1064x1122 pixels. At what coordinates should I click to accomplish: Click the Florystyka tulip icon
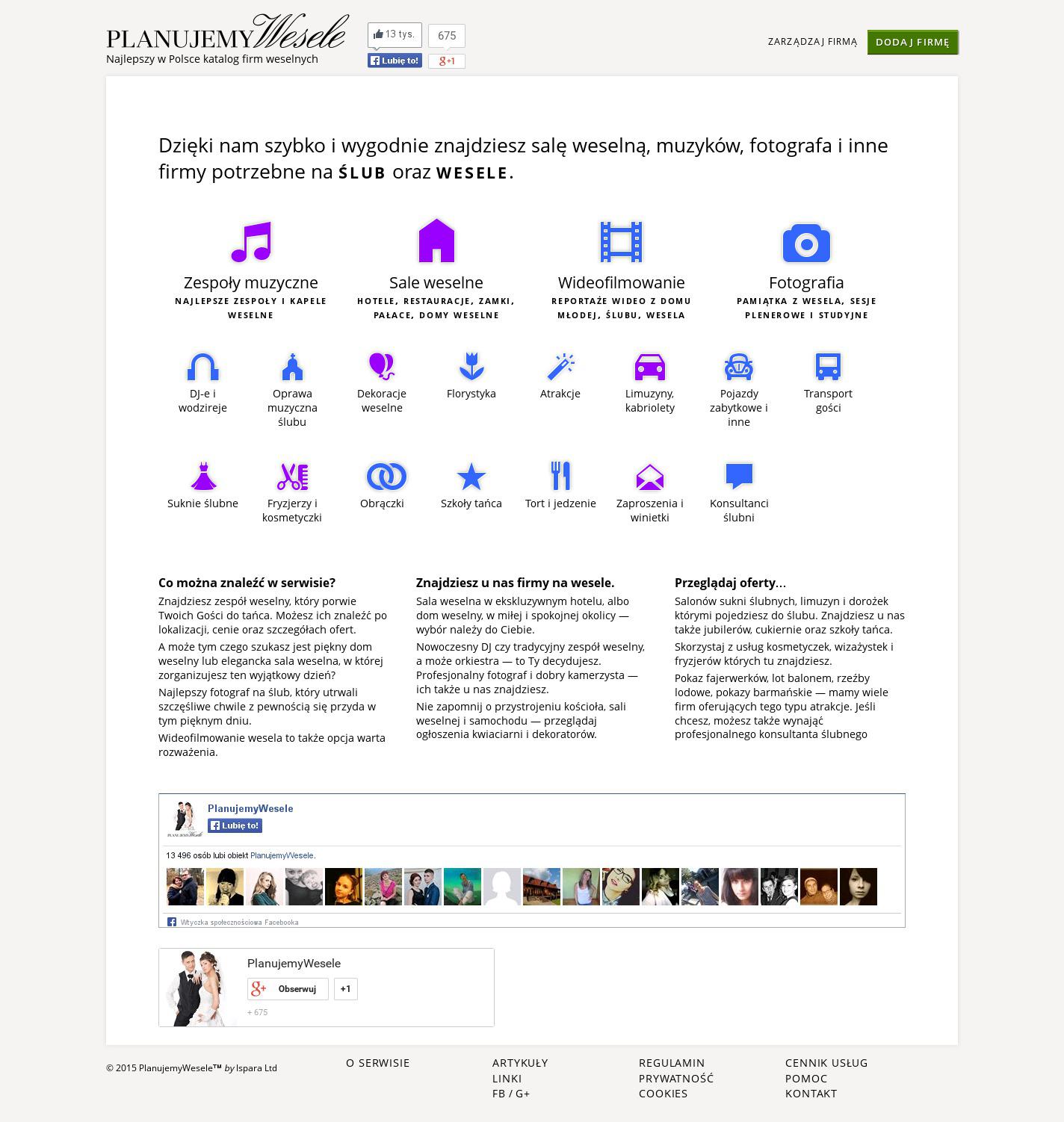[471, 366]
